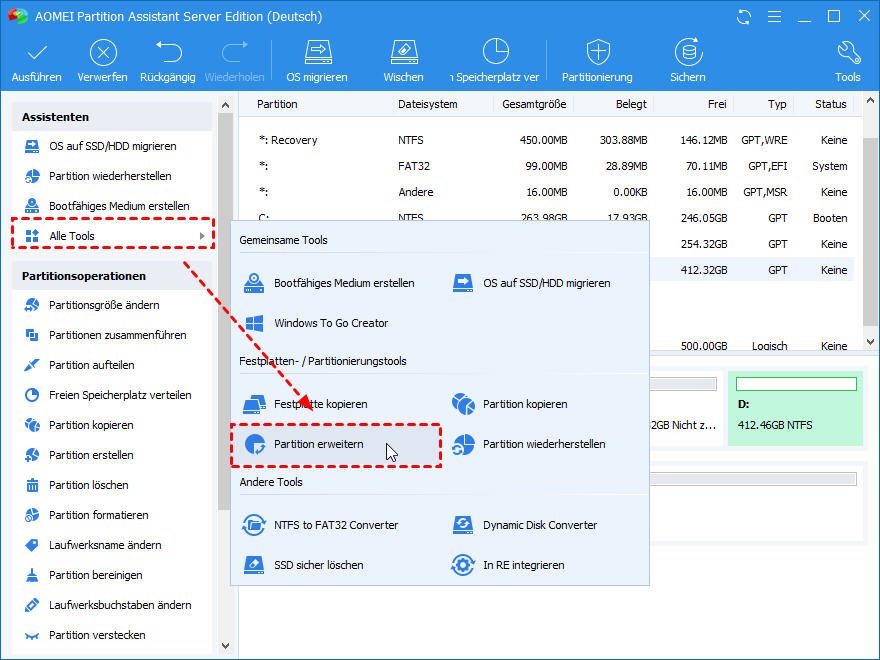Select Partition erweitern in the tools menu
This screenshot has height=660, width=880.
pos(336,444)
